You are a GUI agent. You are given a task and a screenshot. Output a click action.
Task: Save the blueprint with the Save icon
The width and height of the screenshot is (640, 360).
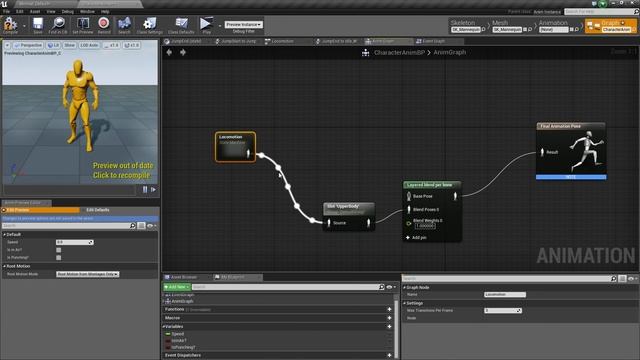[x=38, y=25]
